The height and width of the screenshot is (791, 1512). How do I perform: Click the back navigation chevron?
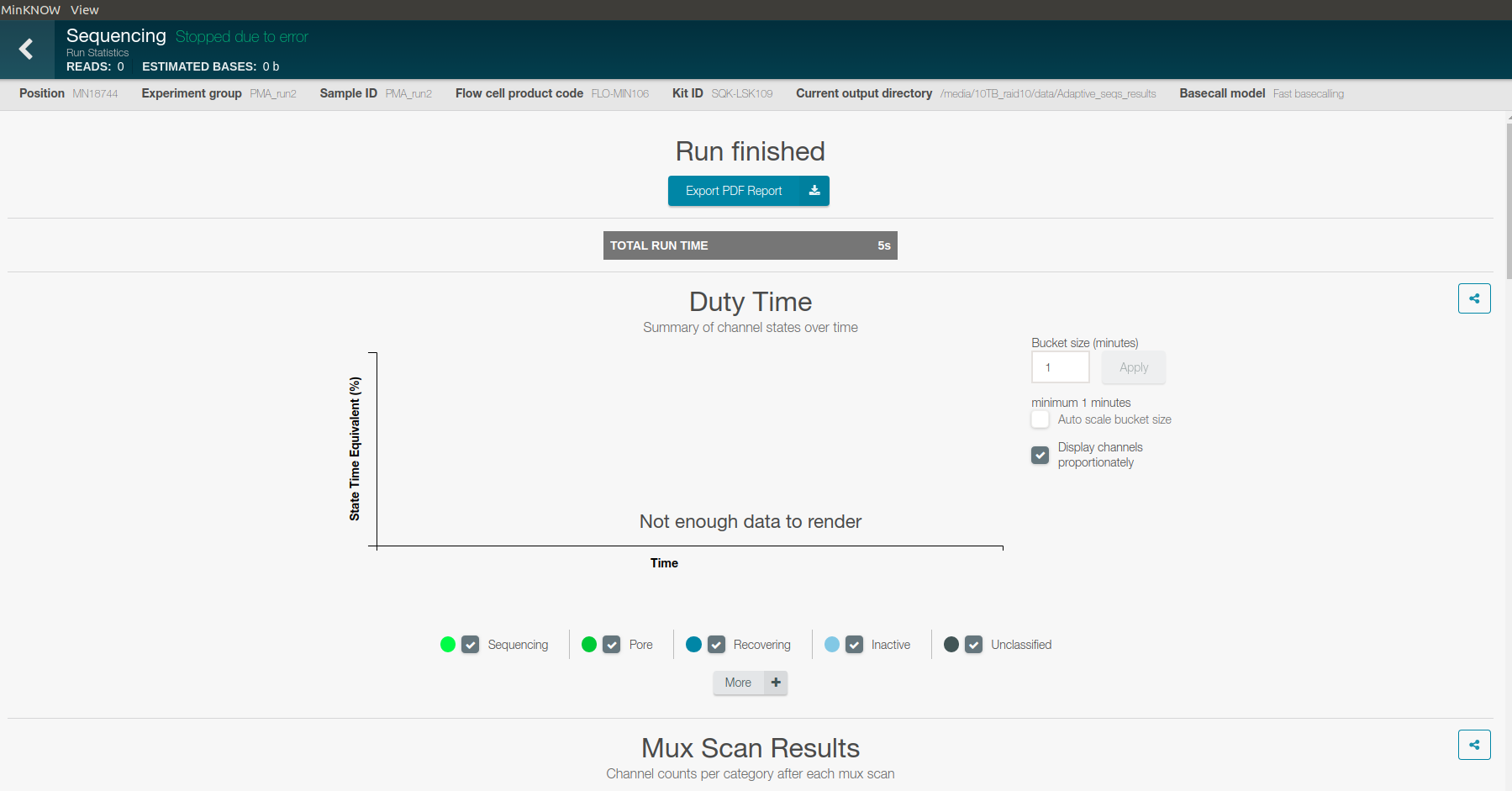(x=26, y=49)
